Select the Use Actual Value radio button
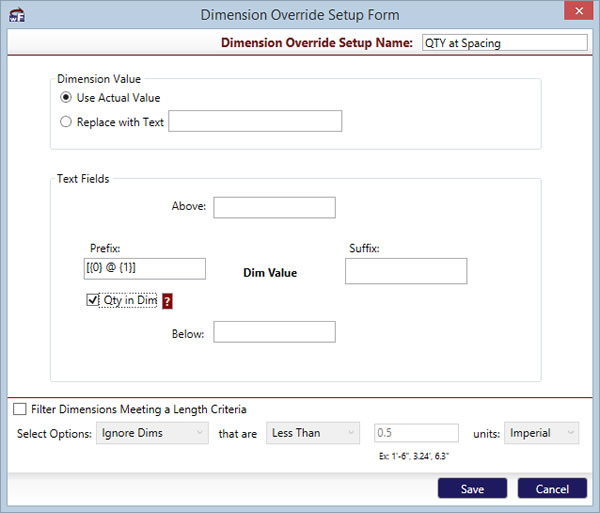The width and height of the screenshot is (600, 513). click(66, 98)
